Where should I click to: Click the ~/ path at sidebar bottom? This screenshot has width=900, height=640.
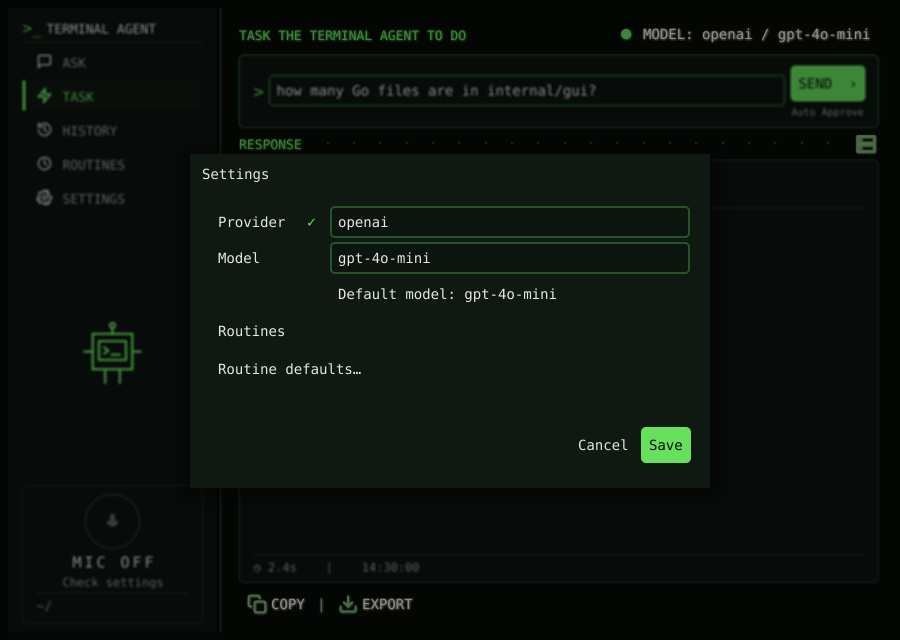tap(43, 606)
